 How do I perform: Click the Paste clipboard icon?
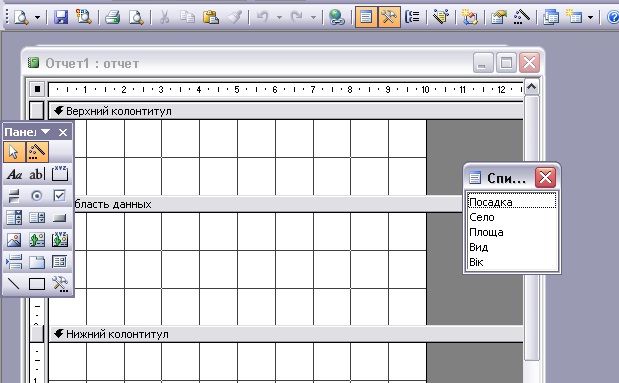pos(211,17)
